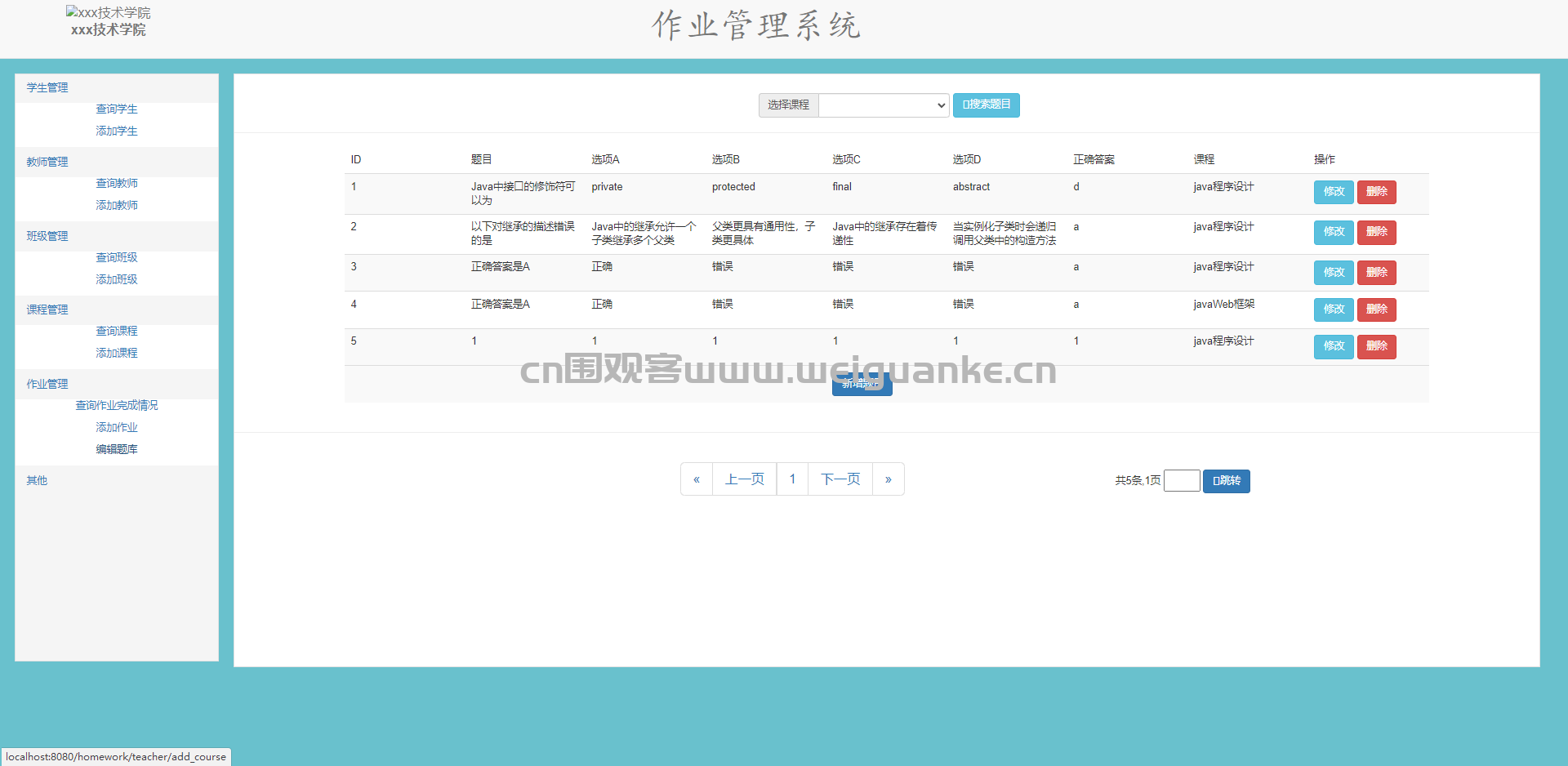Image resolution: width=1568 pixels, height=766 pixels.
Task: Click the blue 新增 button below the table
Action: (x=862, y=384)
